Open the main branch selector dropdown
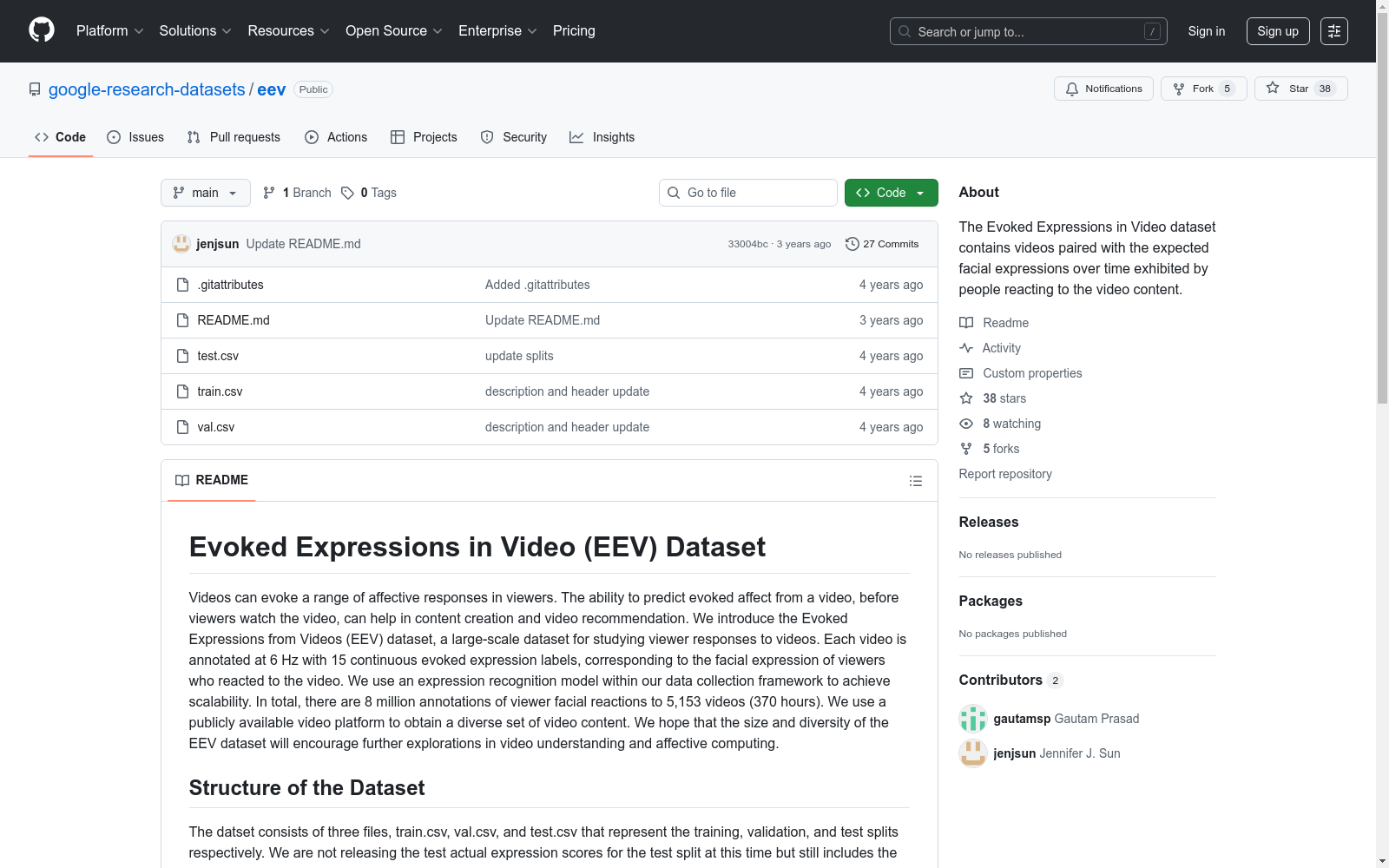Viewport: 1389px width, 868px height. (206, 193)
